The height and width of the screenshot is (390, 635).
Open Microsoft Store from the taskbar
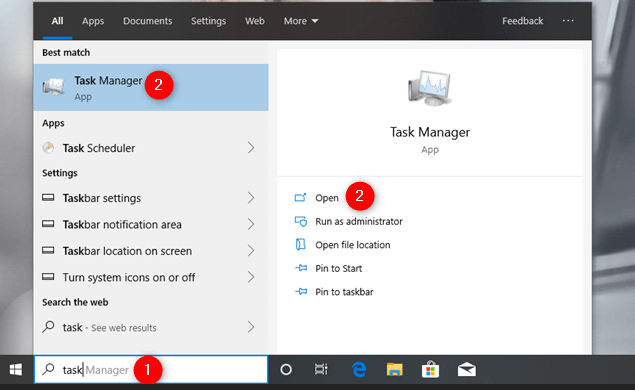(430, 369)
